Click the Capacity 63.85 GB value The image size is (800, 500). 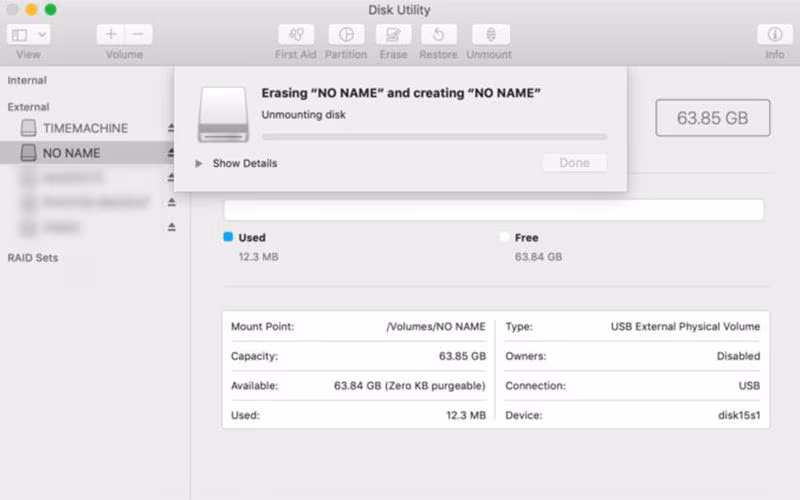462,356
